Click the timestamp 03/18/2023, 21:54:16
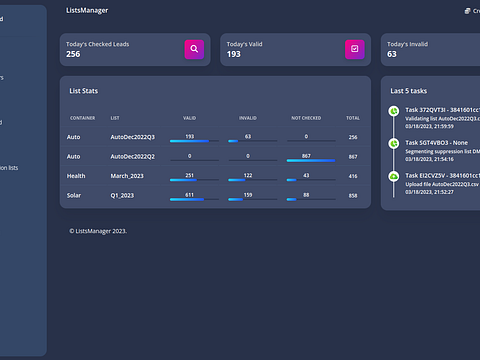This screenshot has height=360, width=480. tap(429, 159)
